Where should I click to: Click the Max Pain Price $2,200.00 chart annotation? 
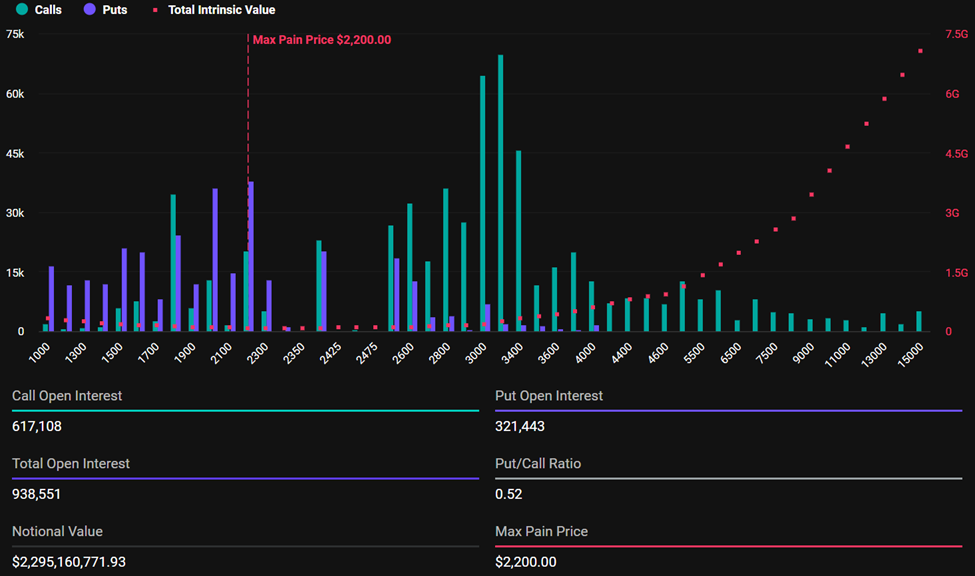(x=321, y=40)
